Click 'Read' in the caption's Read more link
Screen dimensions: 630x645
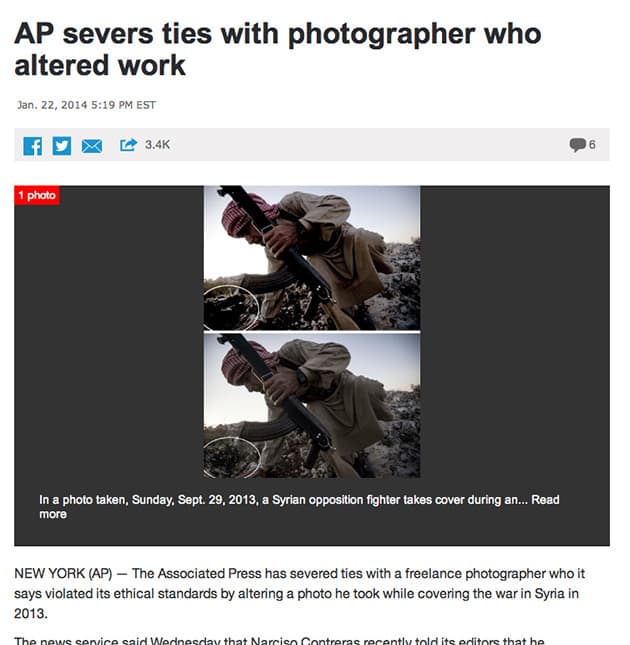click(x=545, y=499)
